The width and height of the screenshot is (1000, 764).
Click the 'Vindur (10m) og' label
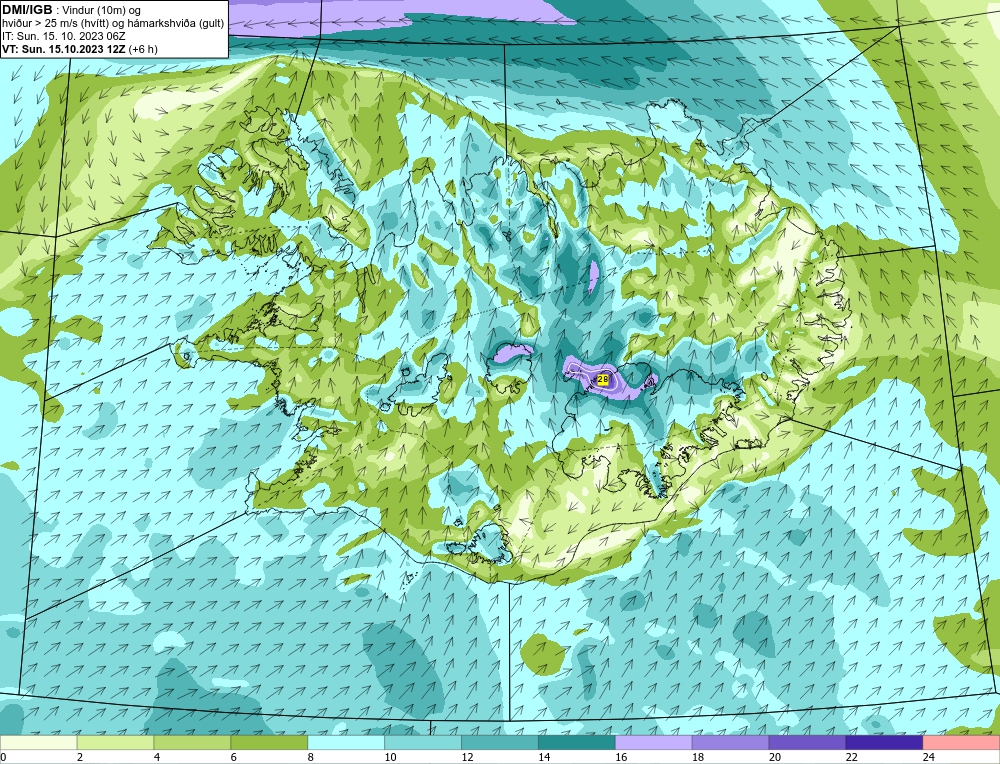[x=102, y=11]
